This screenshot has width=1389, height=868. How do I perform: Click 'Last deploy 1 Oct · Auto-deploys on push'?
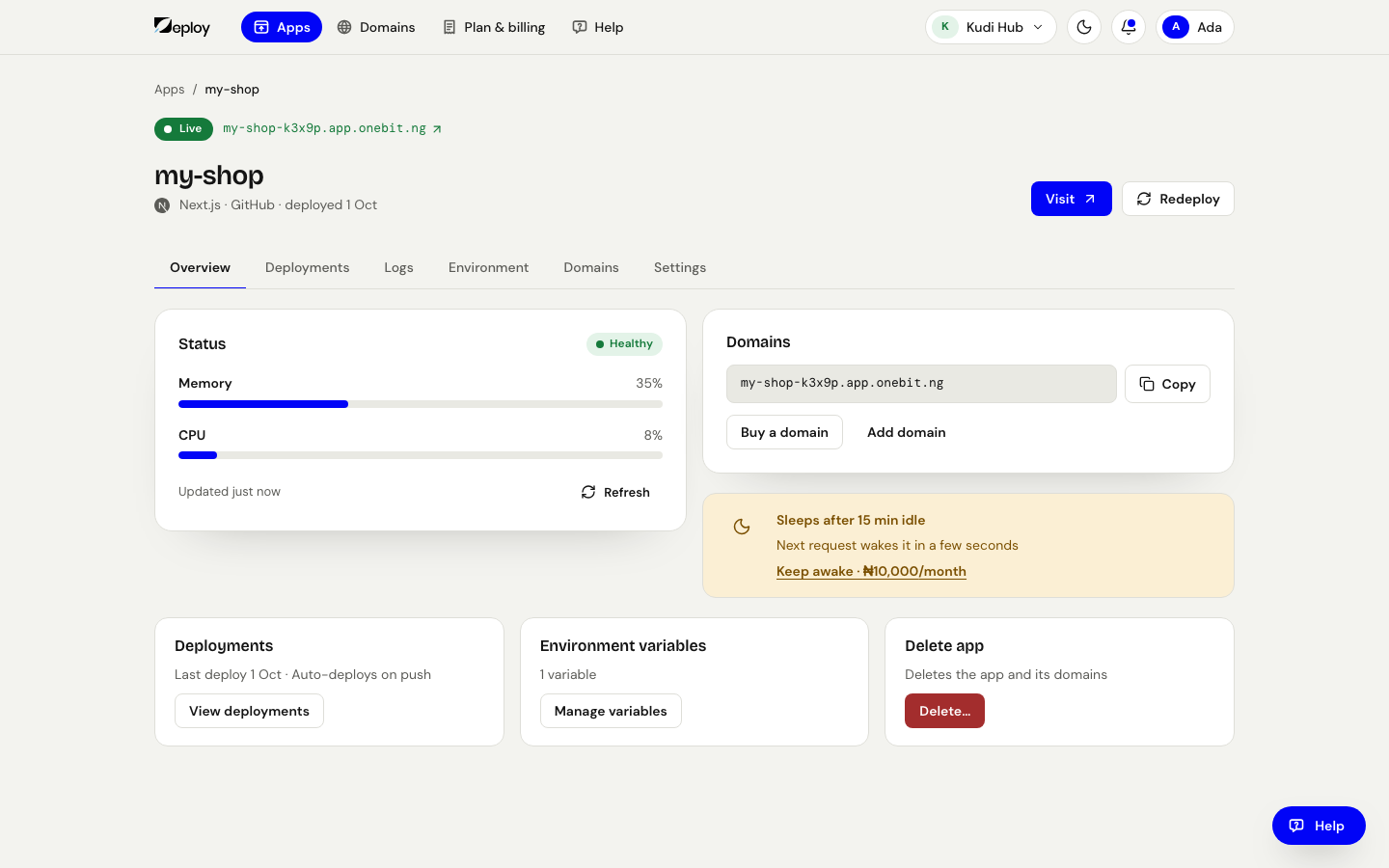[x=303, y=675]
